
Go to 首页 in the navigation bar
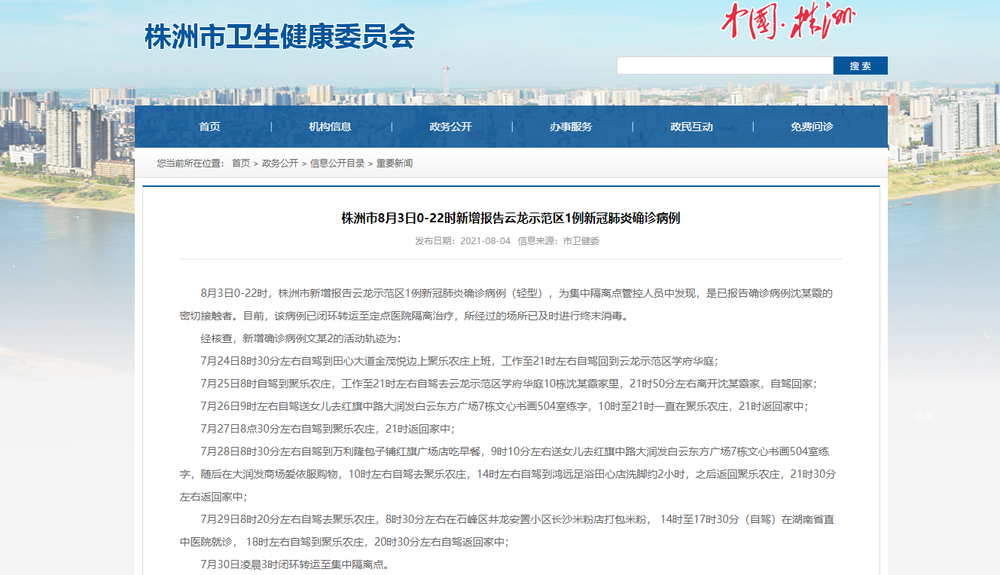(210, 127)
